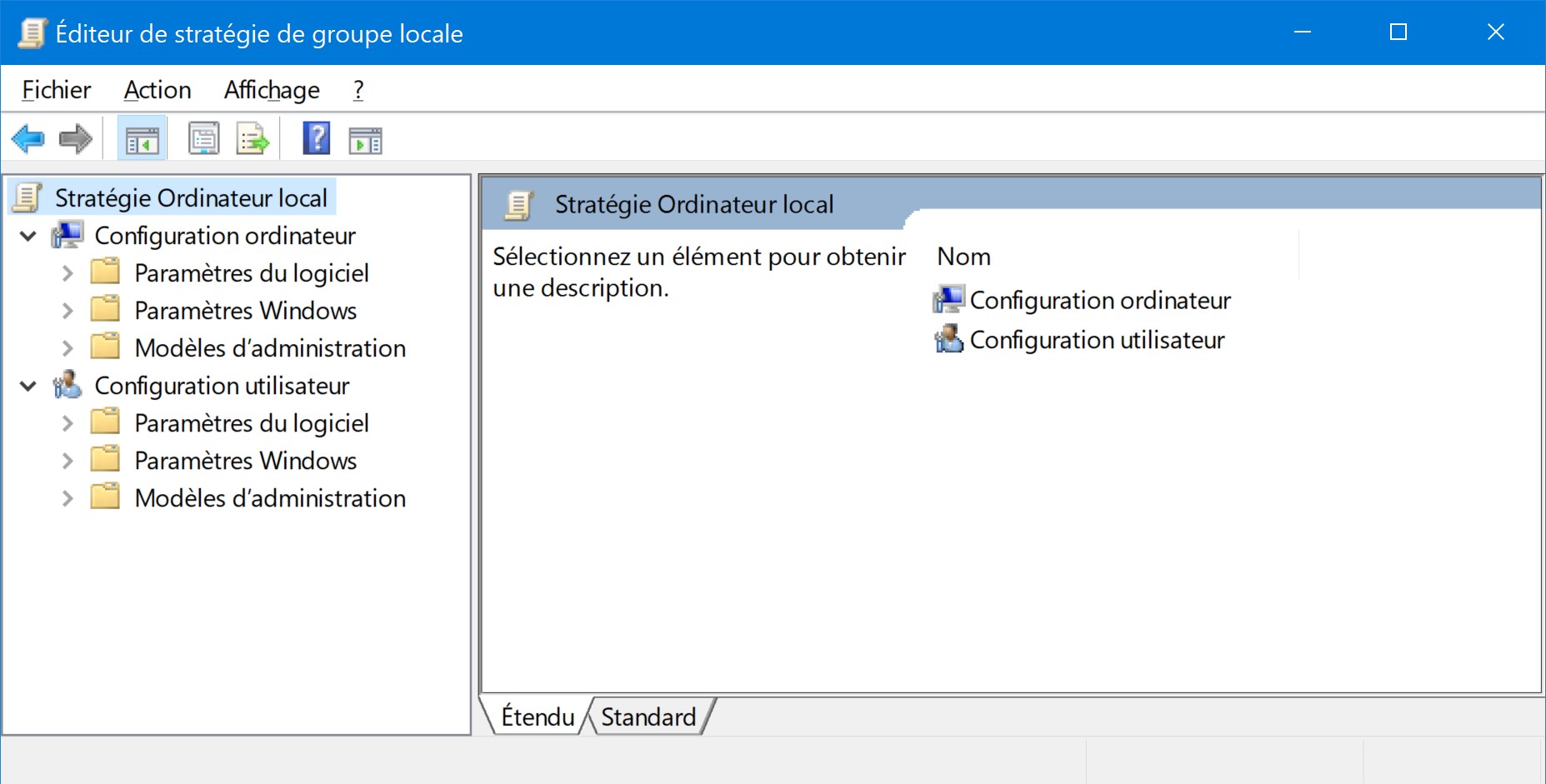Select Paramètres du logiciel label under Configuration ordinateur
The height and width of the screenshot is (784, 1546).
[252, 272]
